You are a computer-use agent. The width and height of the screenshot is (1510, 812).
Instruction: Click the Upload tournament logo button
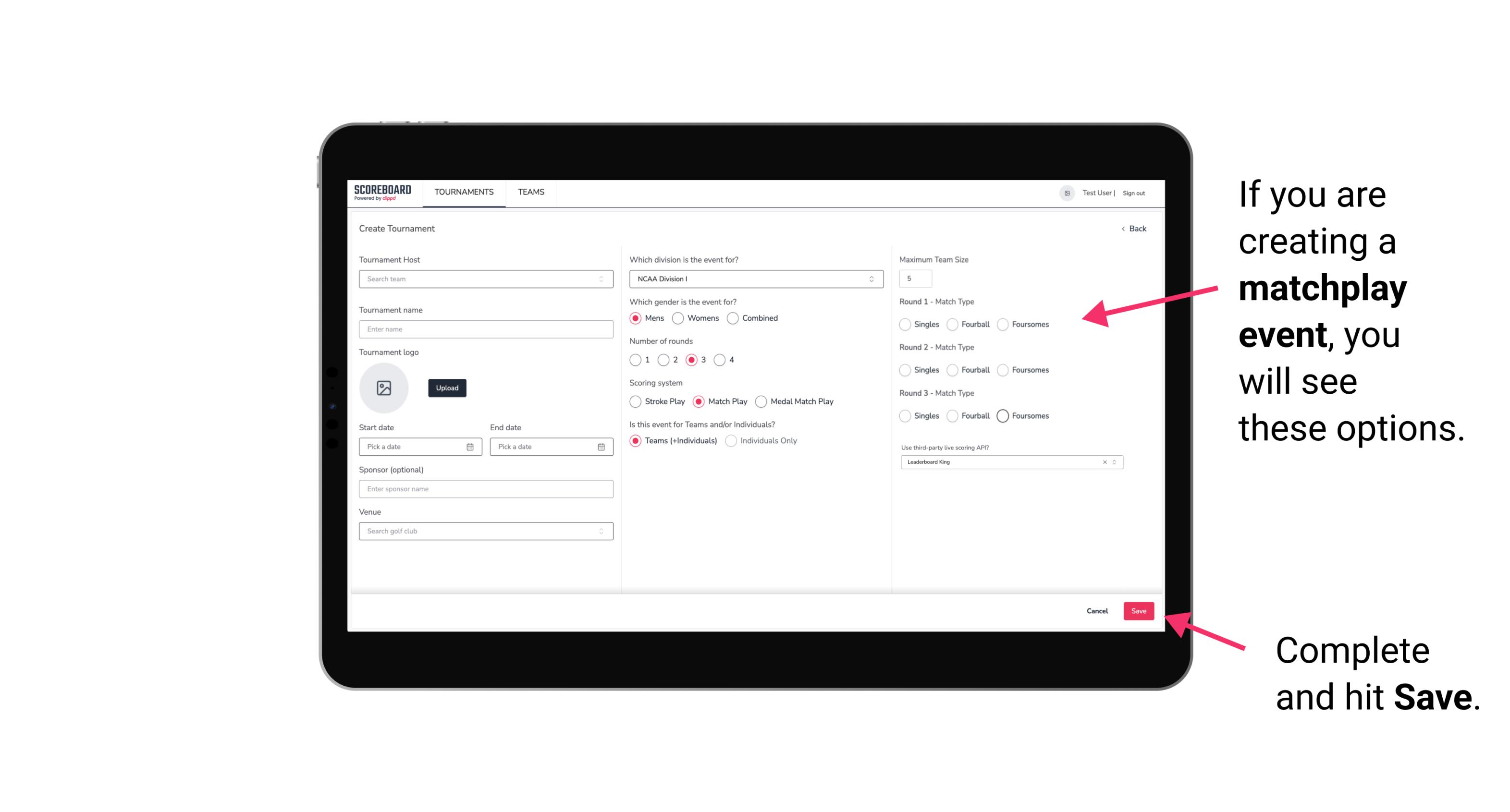tap(447, 388)
